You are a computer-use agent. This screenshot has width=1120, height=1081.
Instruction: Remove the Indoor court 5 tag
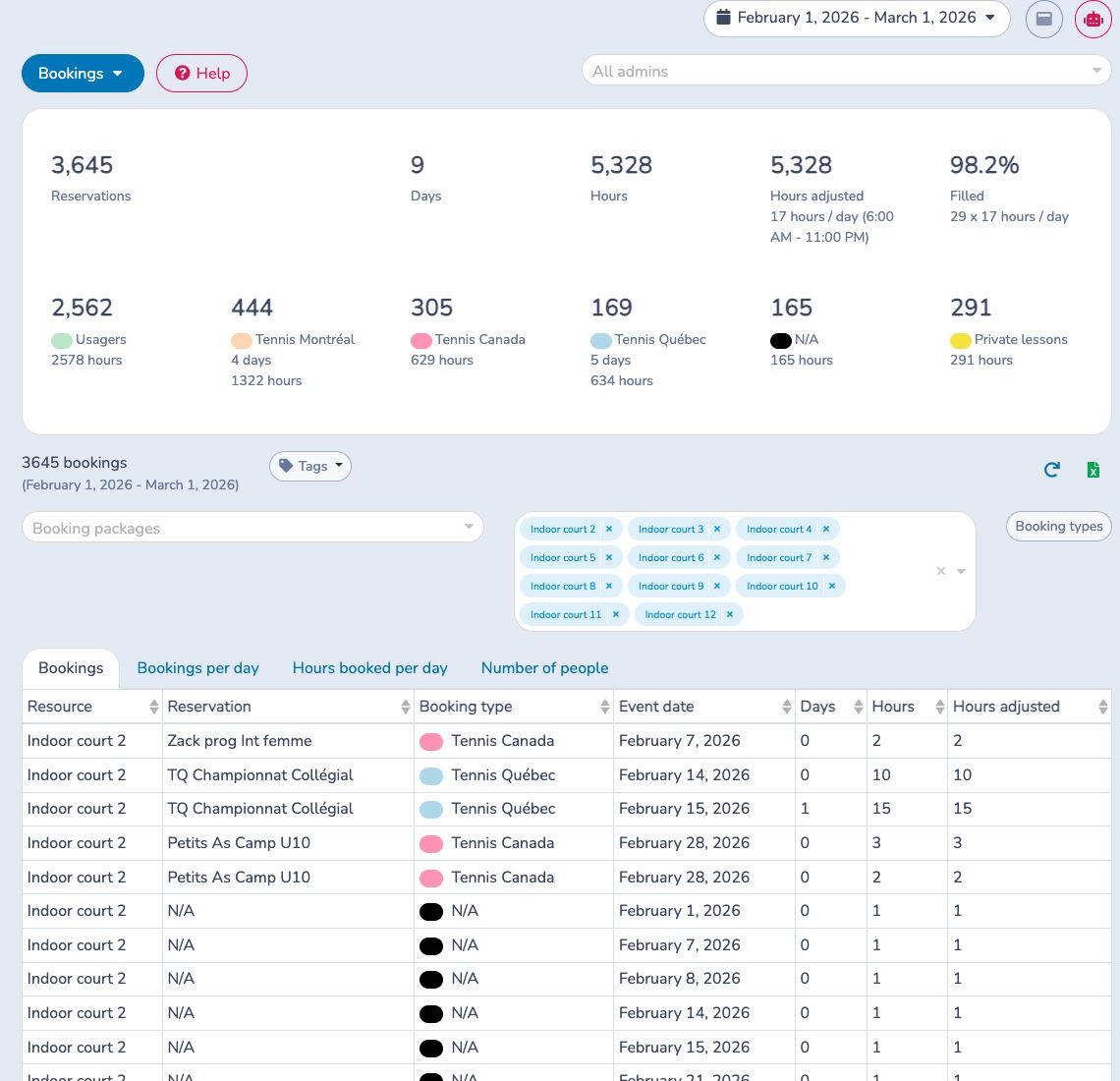tap(608, 557)
